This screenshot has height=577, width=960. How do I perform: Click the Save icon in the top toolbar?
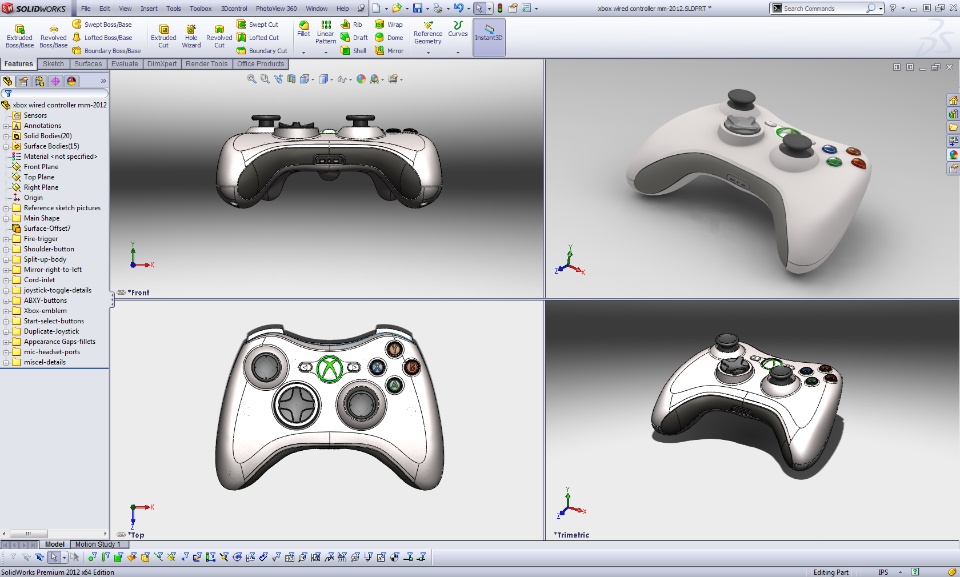click(417, 8)
